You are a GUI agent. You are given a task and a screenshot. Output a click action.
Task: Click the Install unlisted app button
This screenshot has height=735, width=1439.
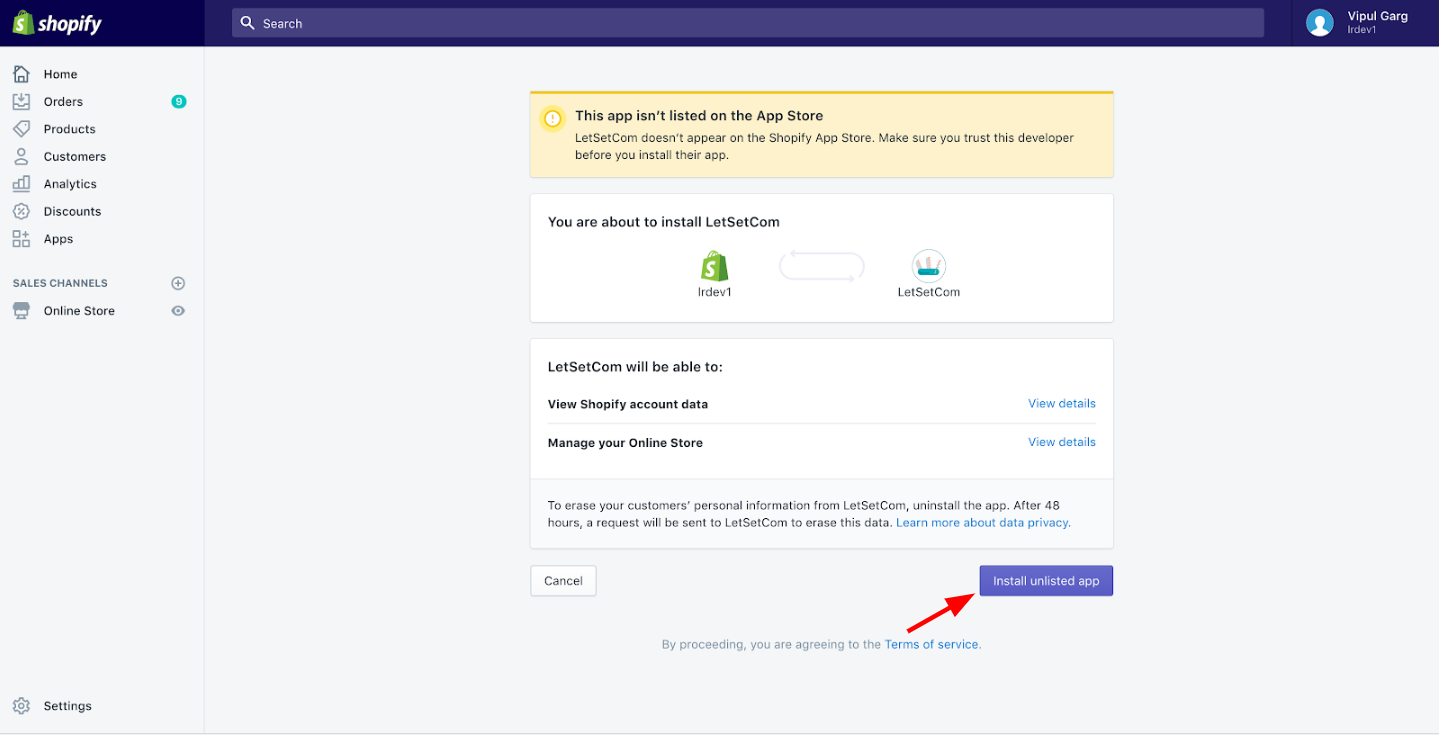1046,581
